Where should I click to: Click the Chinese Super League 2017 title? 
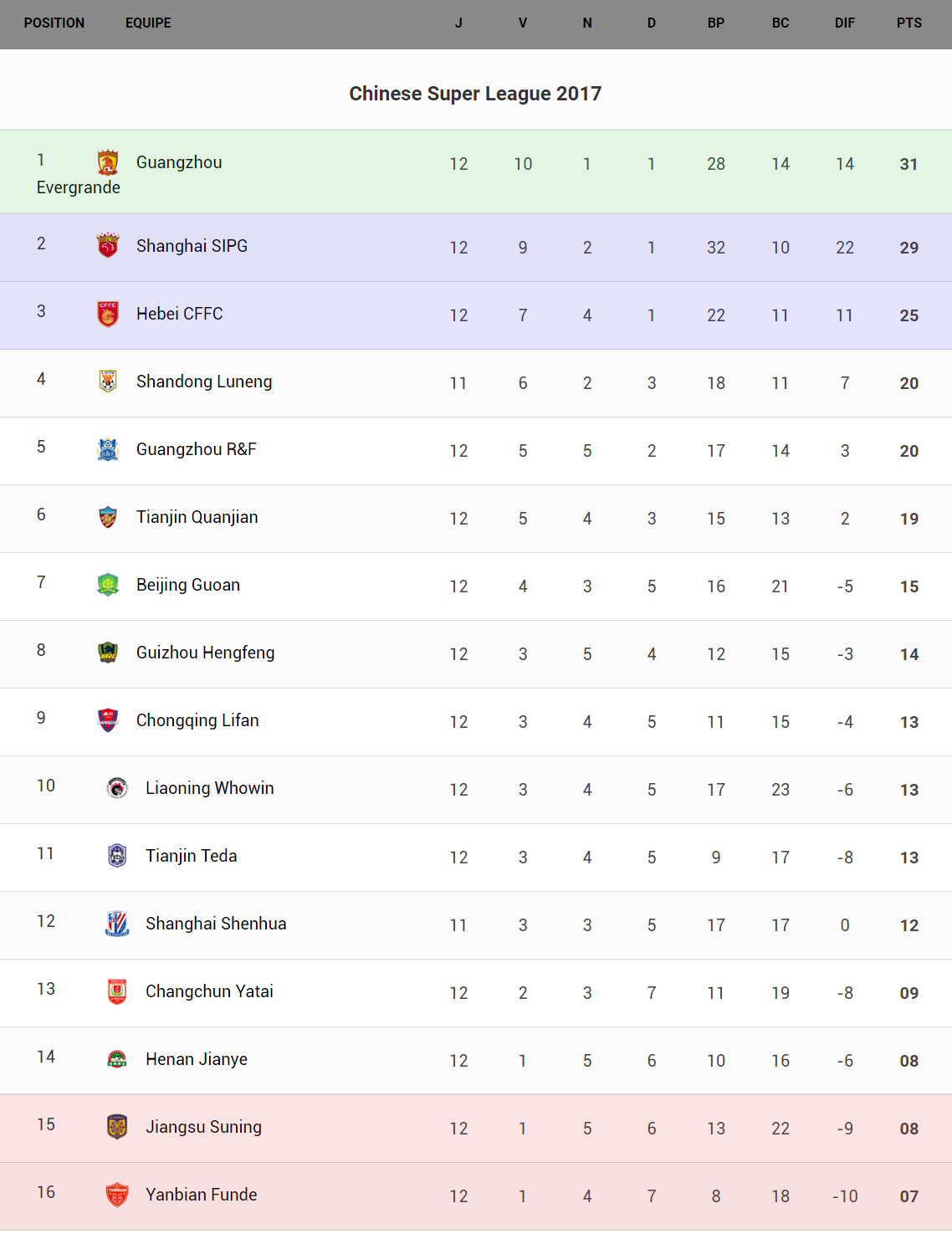475,94
